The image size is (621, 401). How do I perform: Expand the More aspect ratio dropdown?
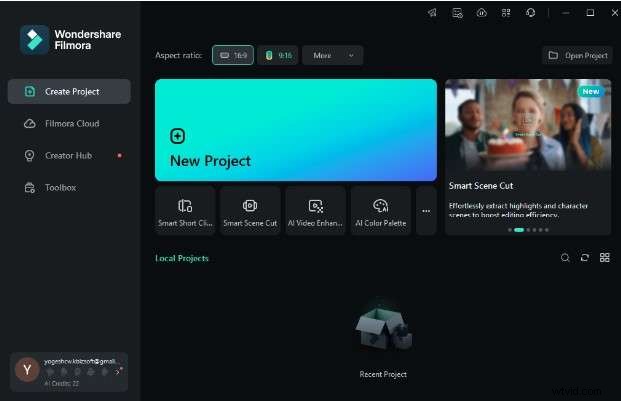tap(333, 55)
